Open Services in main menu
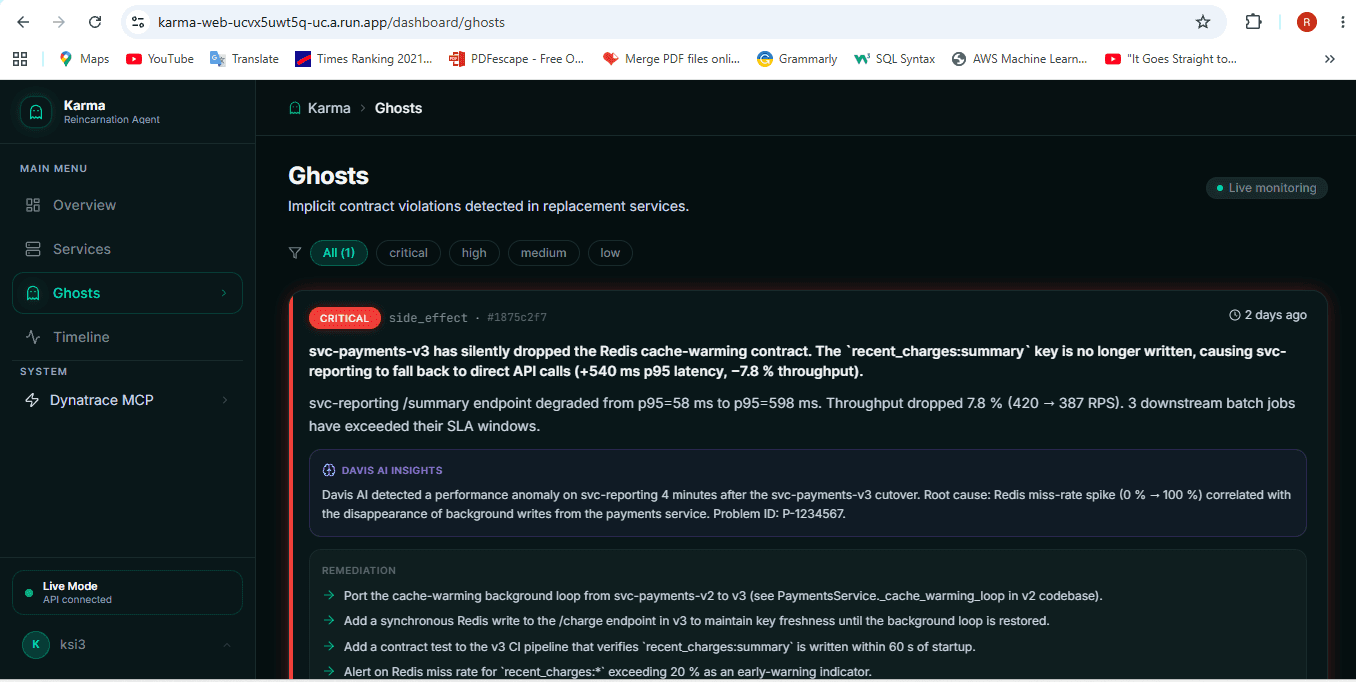The width and height of the screenshot is (1356, 682). (x=127, y=249)
